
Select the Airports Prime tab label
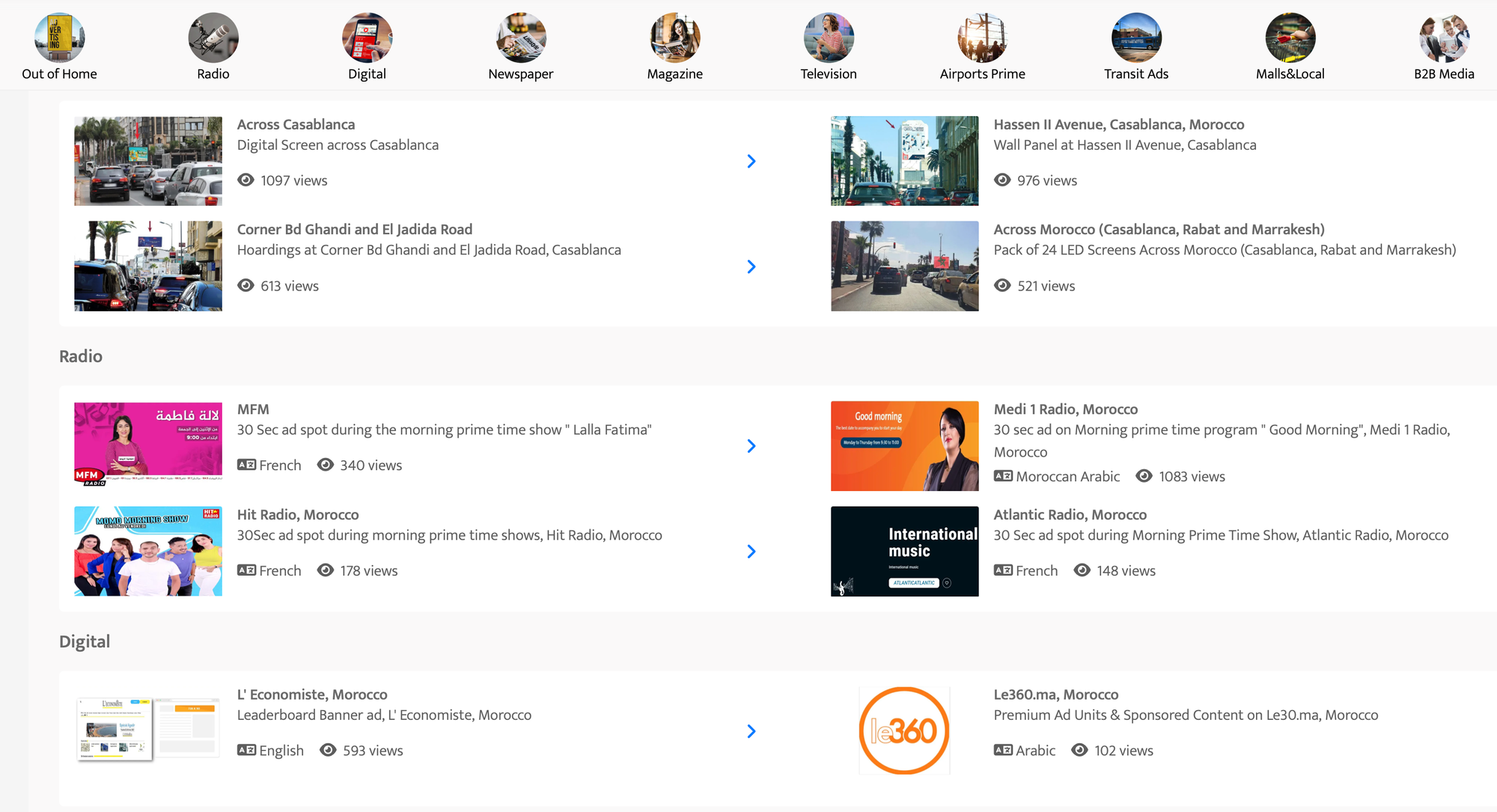point(983,73)
